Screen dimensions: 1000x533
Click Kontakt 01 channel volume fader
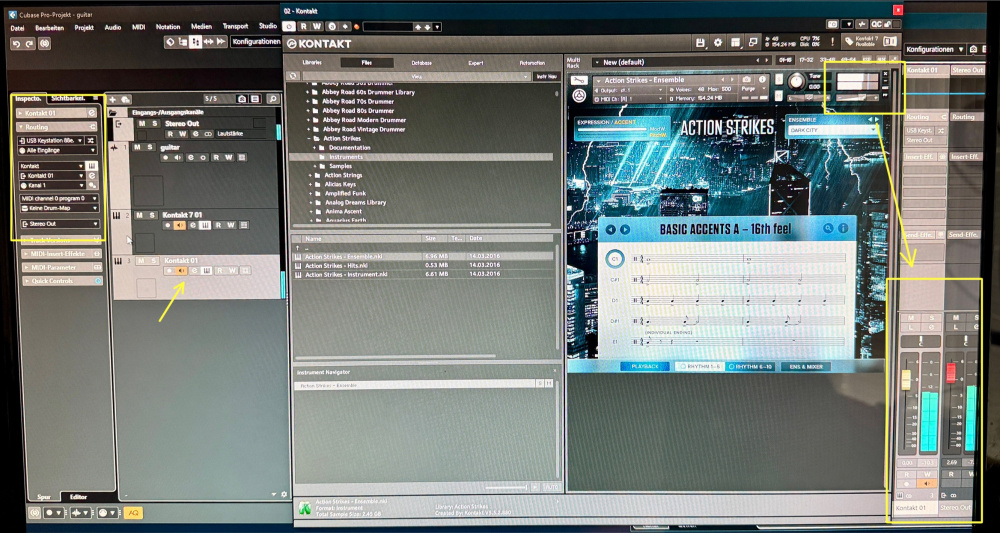coord(905,378)
